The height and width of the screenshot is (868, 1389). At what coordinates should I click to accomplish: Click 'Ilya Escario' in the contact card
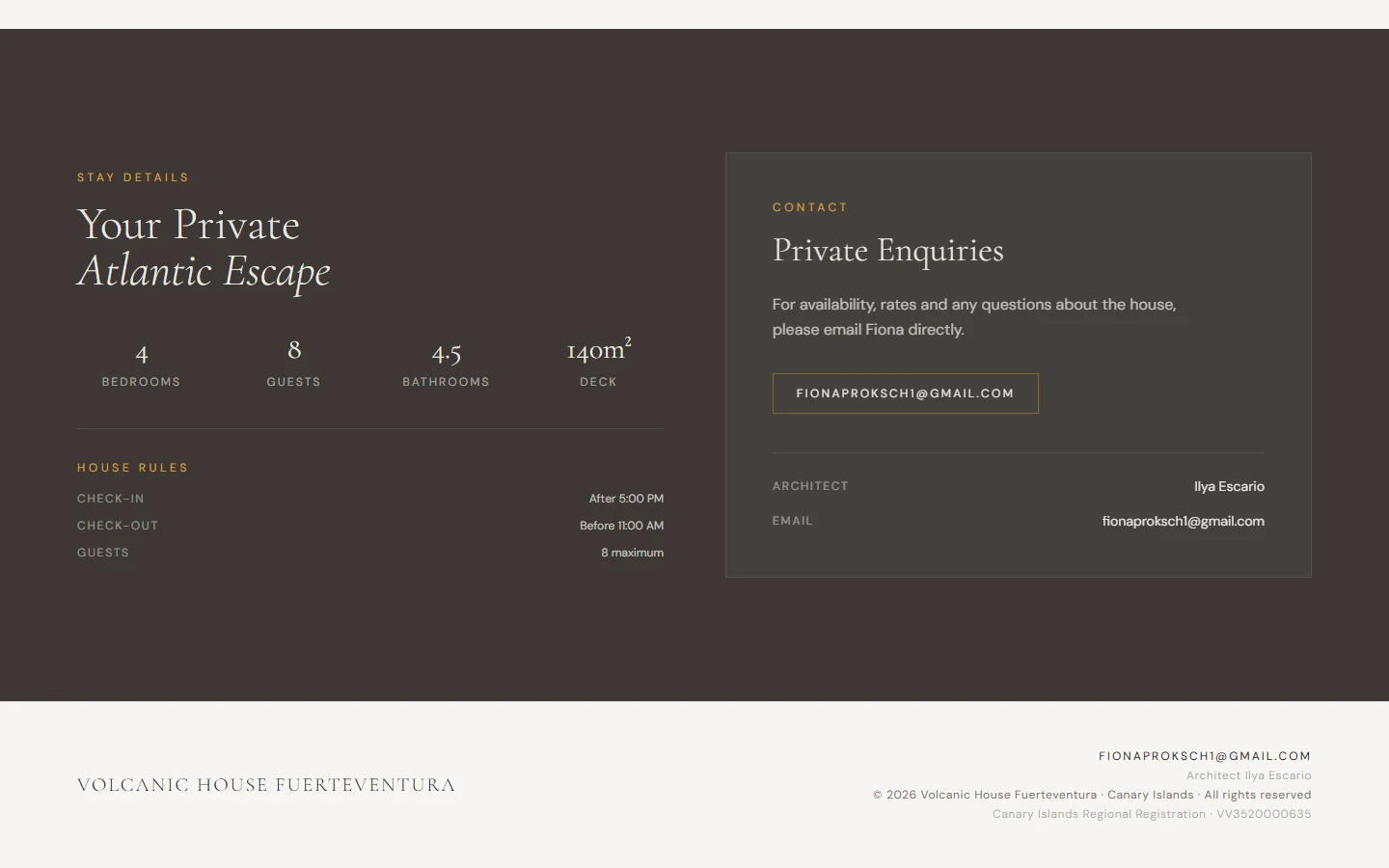coord(1229,486)
